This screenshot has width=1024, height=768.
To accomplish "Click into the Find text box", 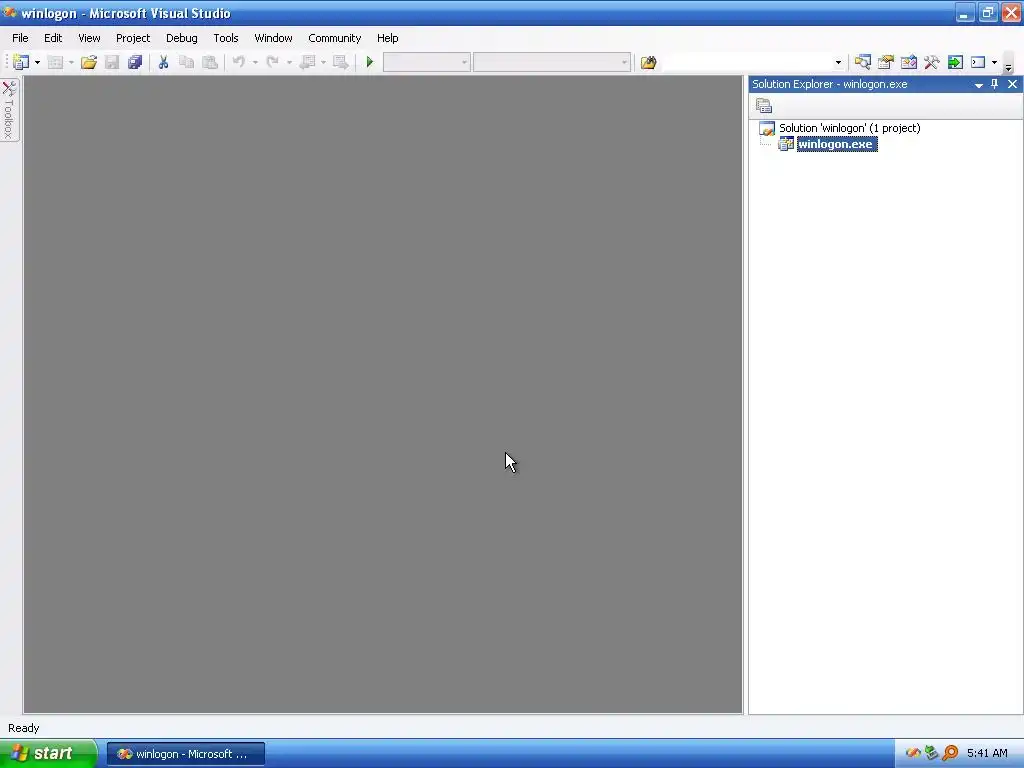I will pyautogui.click(x=748, y=63).
